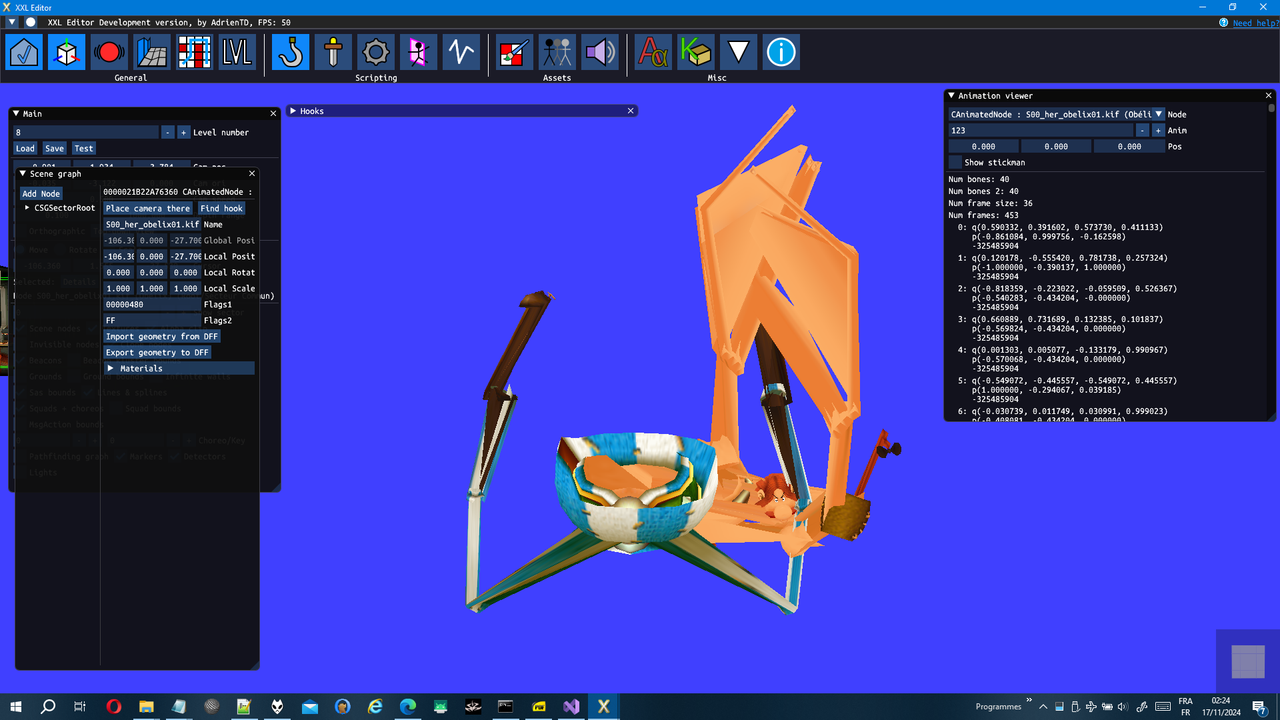This screenshot has width=1280, height=720.
Task: Open the sword squads icon
Action: tap(333, 52)
